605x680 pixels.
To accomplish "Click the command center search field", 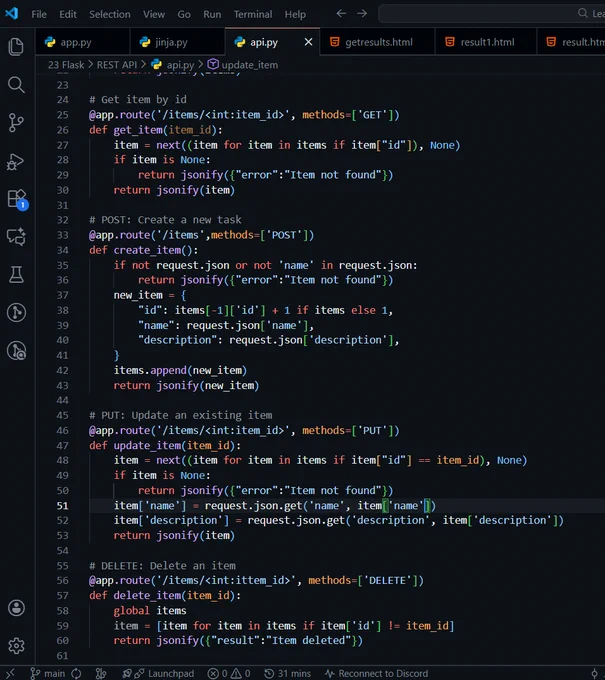I will tap(491, 13).
